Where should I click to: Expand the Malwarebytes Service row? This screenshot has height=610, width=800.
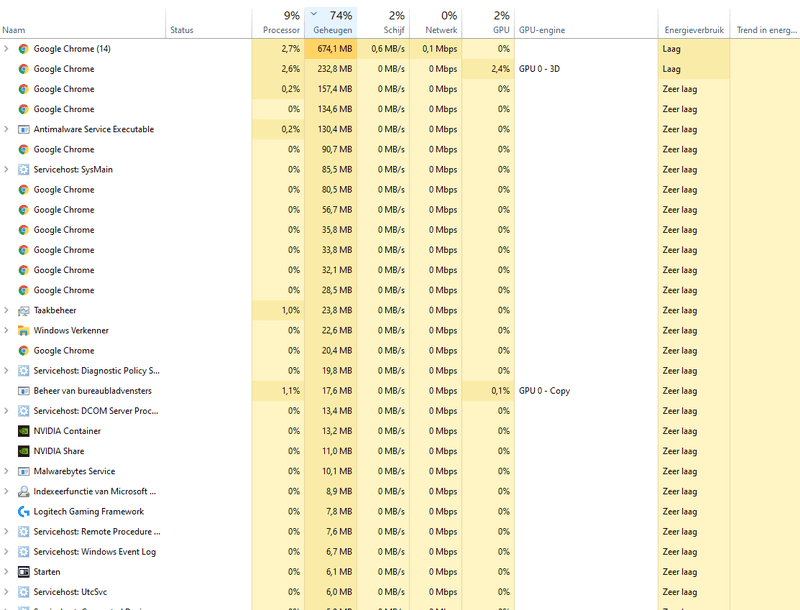coord(6,471)
